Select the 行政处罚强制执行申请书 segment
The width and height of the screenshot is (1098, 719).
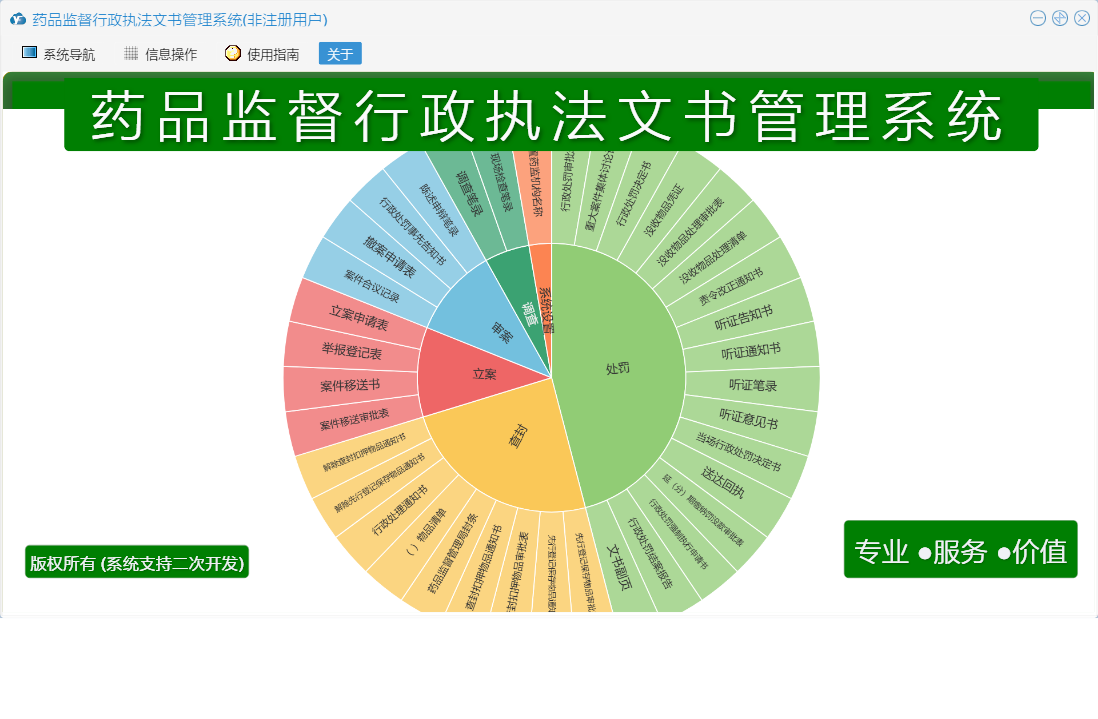click(678, 533)
